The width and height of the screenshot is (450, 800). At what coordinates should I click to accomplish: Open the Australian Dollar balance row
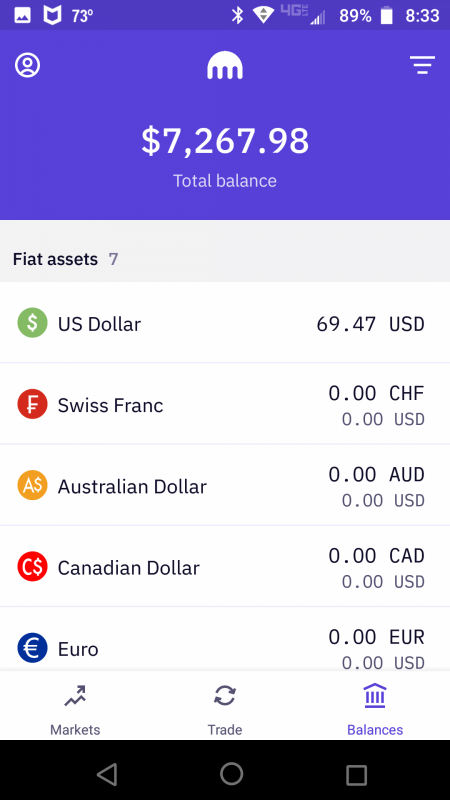[225, 485]
